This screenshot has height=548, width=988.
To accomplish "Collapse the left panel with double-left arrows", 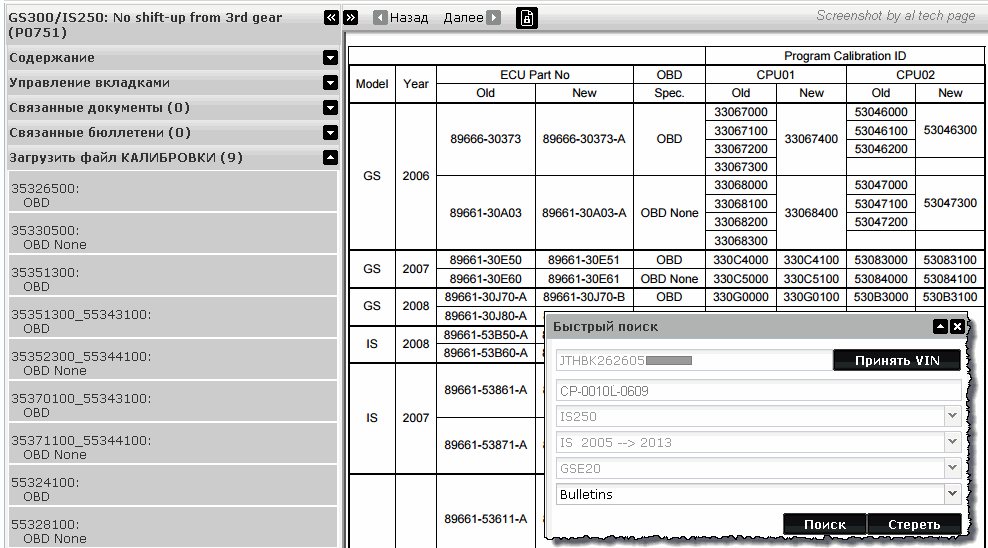I will tap(331, 18).
